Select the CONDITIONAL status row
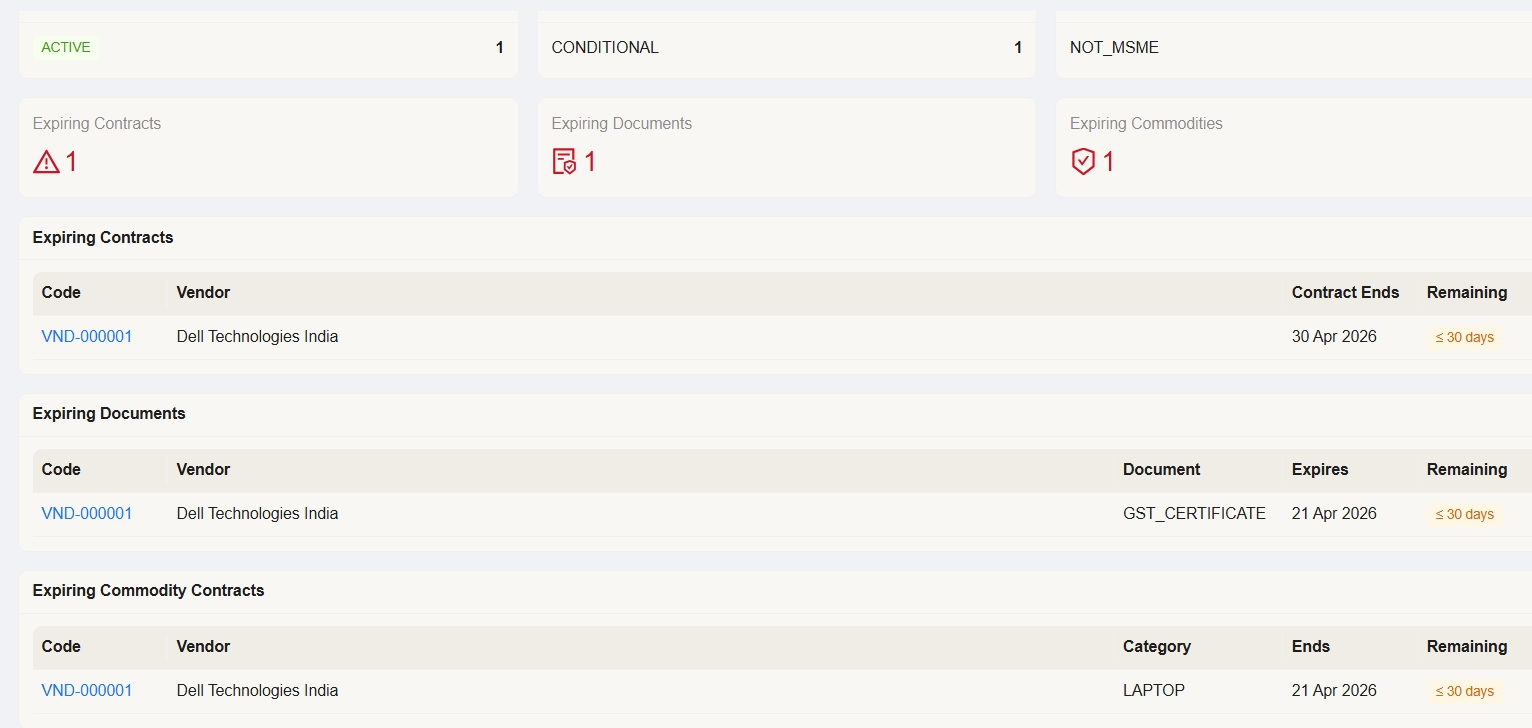 (605, 48)
